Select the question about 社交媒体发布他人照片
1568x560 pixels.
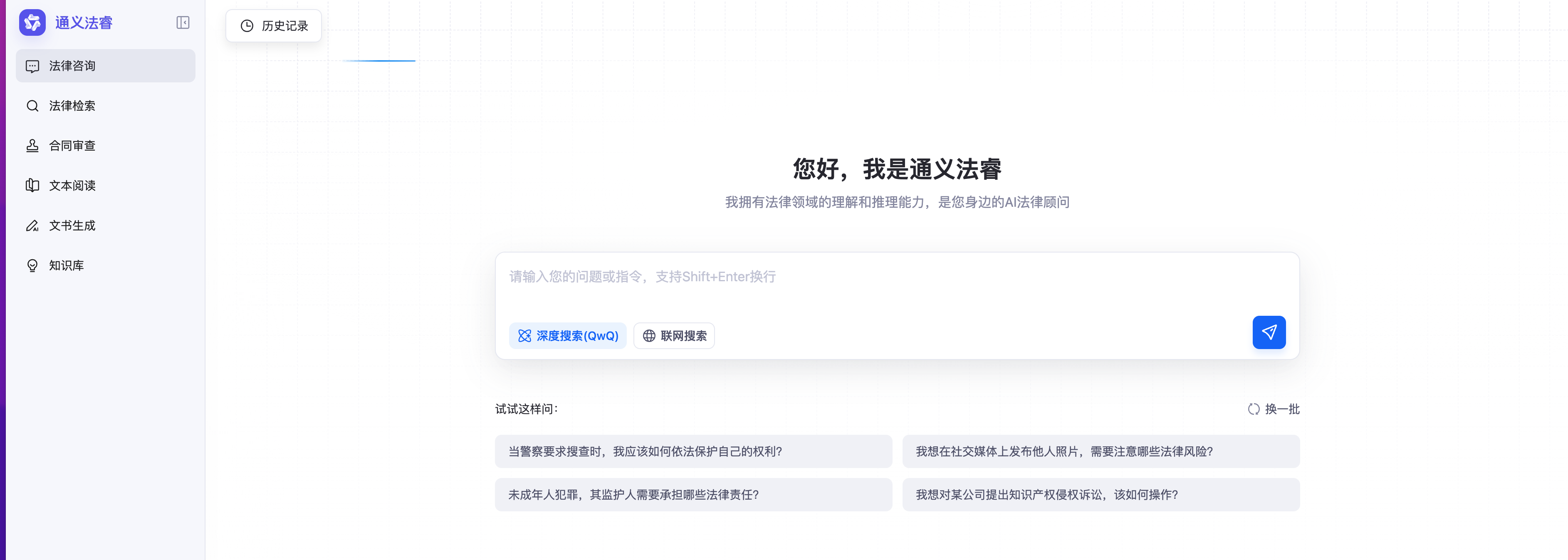(x=1101, y=452)
